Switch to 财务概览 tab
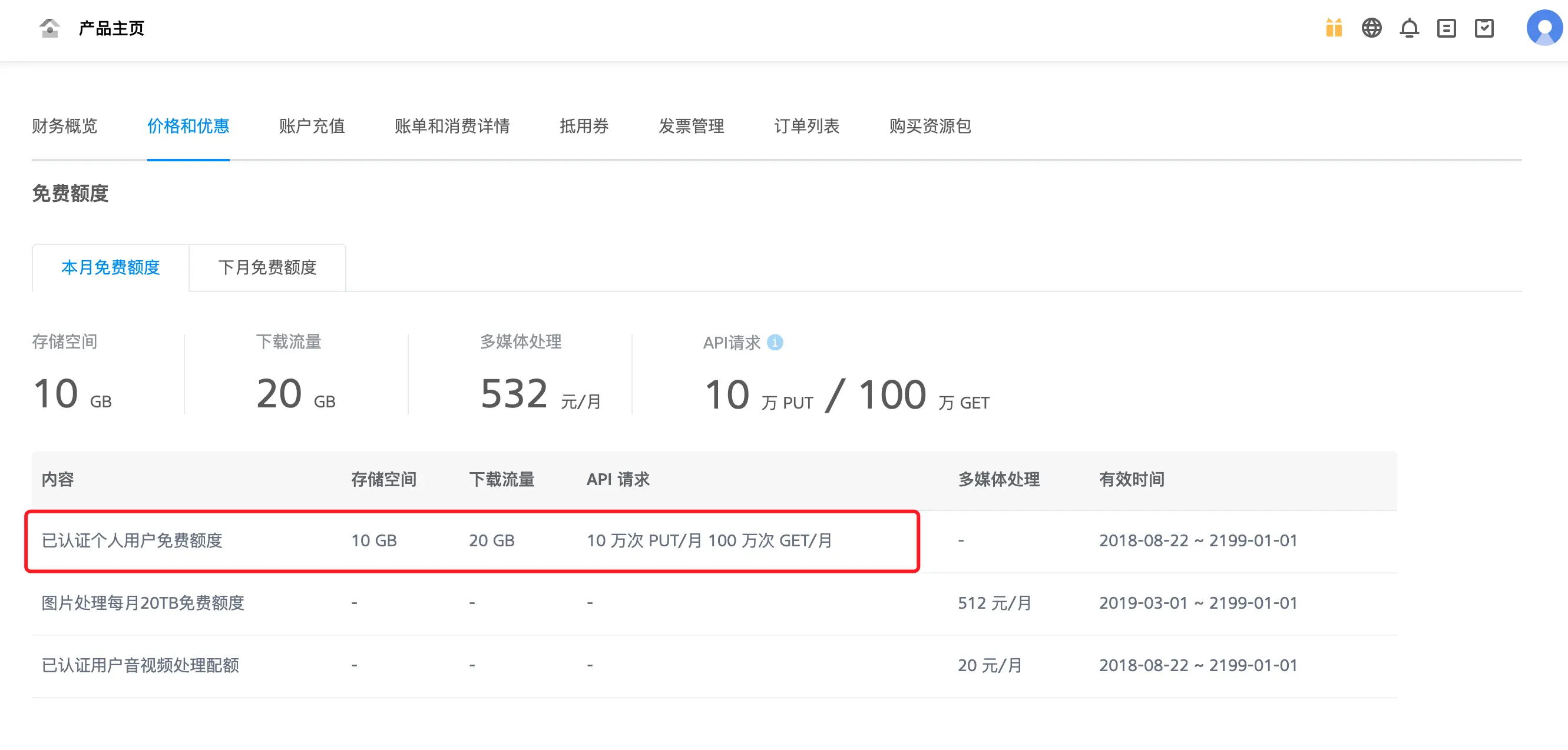 (x=65, y=126)
